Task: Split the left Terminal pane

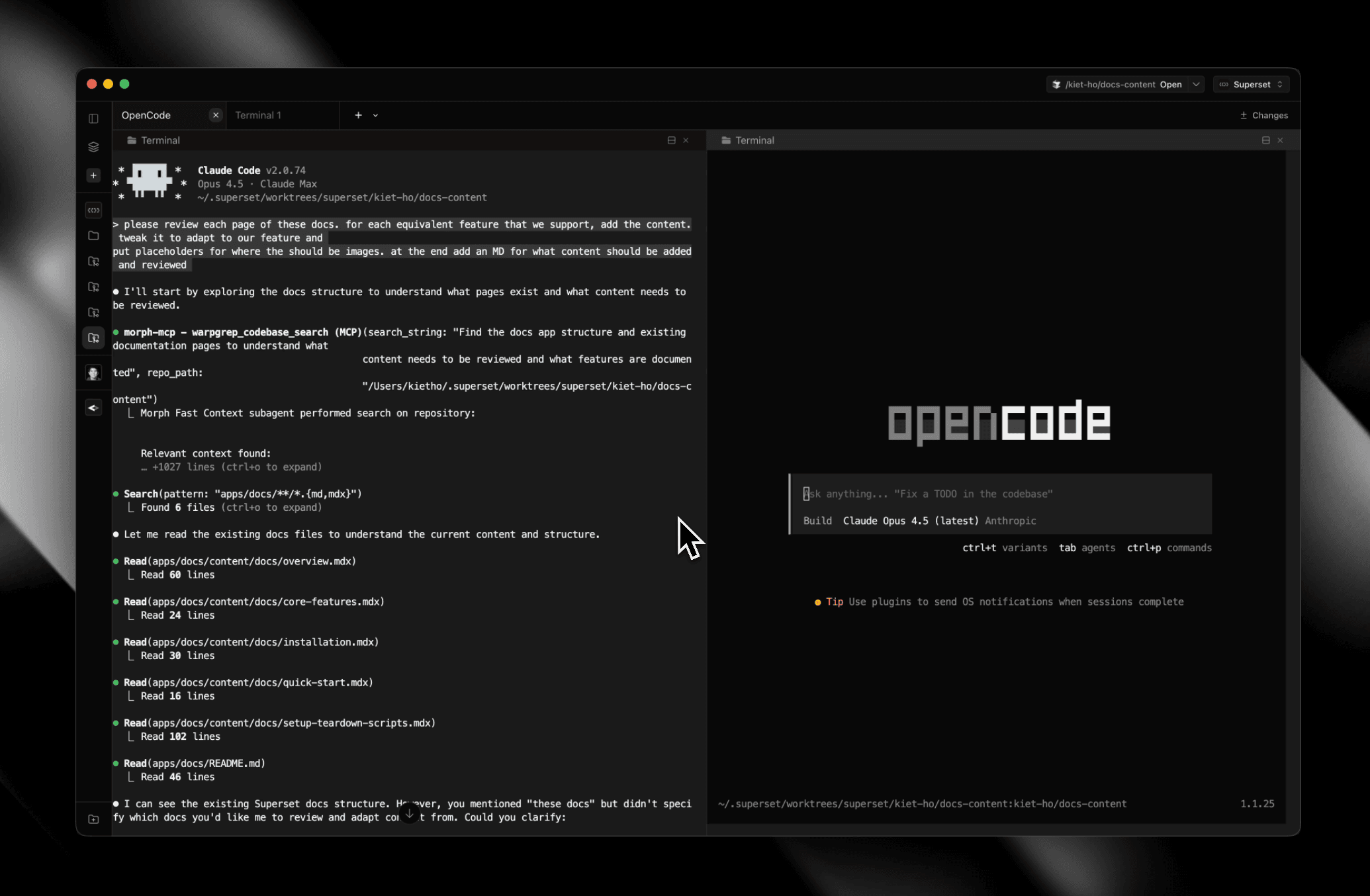Action: [x=671, y=140]
